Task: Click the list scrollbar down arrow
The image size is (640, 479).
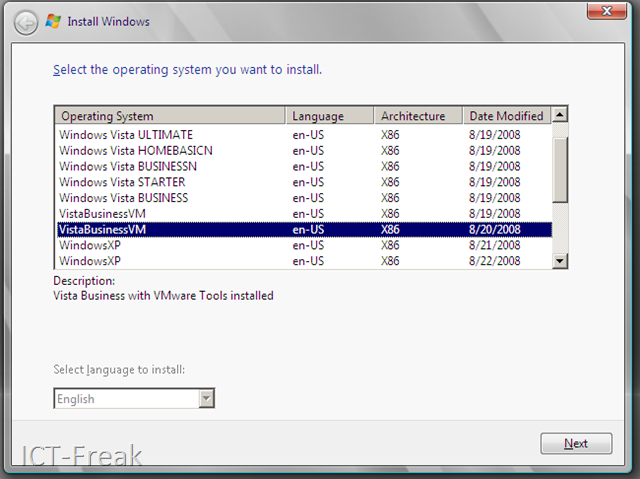Action: pyautogui.click(x=560, y=261)
